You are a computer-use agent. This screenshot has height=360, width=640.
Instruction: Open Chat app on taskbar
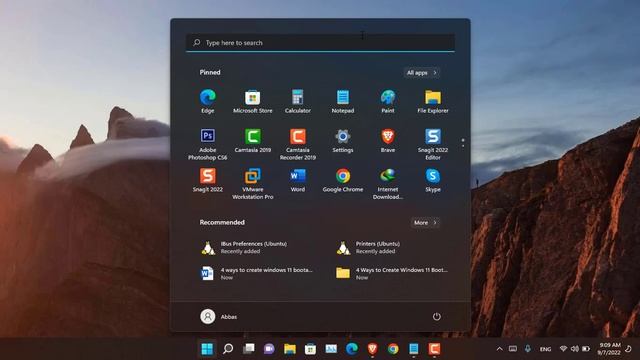click(269, 349)
